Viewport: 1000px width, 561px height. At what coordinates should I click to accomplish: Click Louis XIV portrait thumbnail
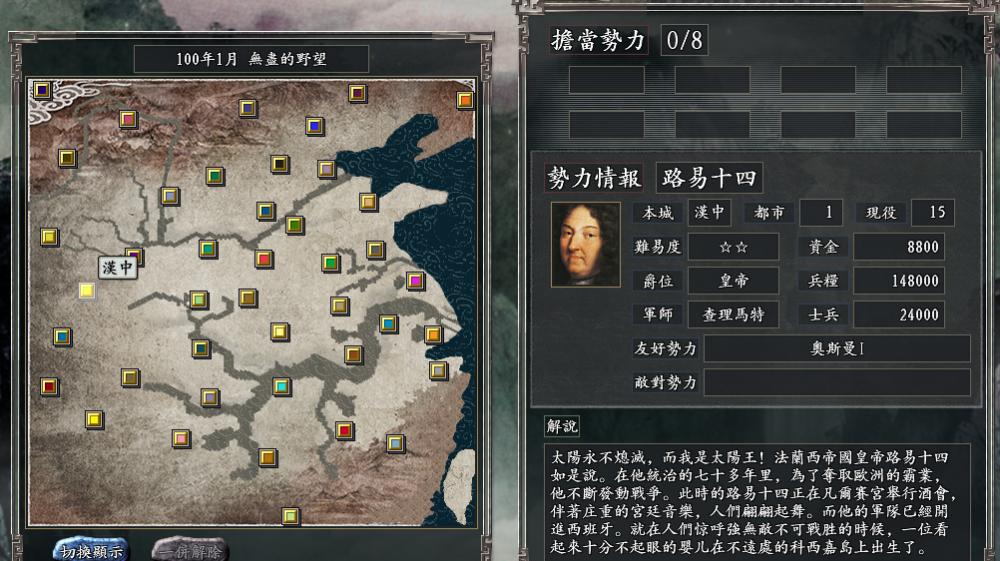[x=585, y=245]
